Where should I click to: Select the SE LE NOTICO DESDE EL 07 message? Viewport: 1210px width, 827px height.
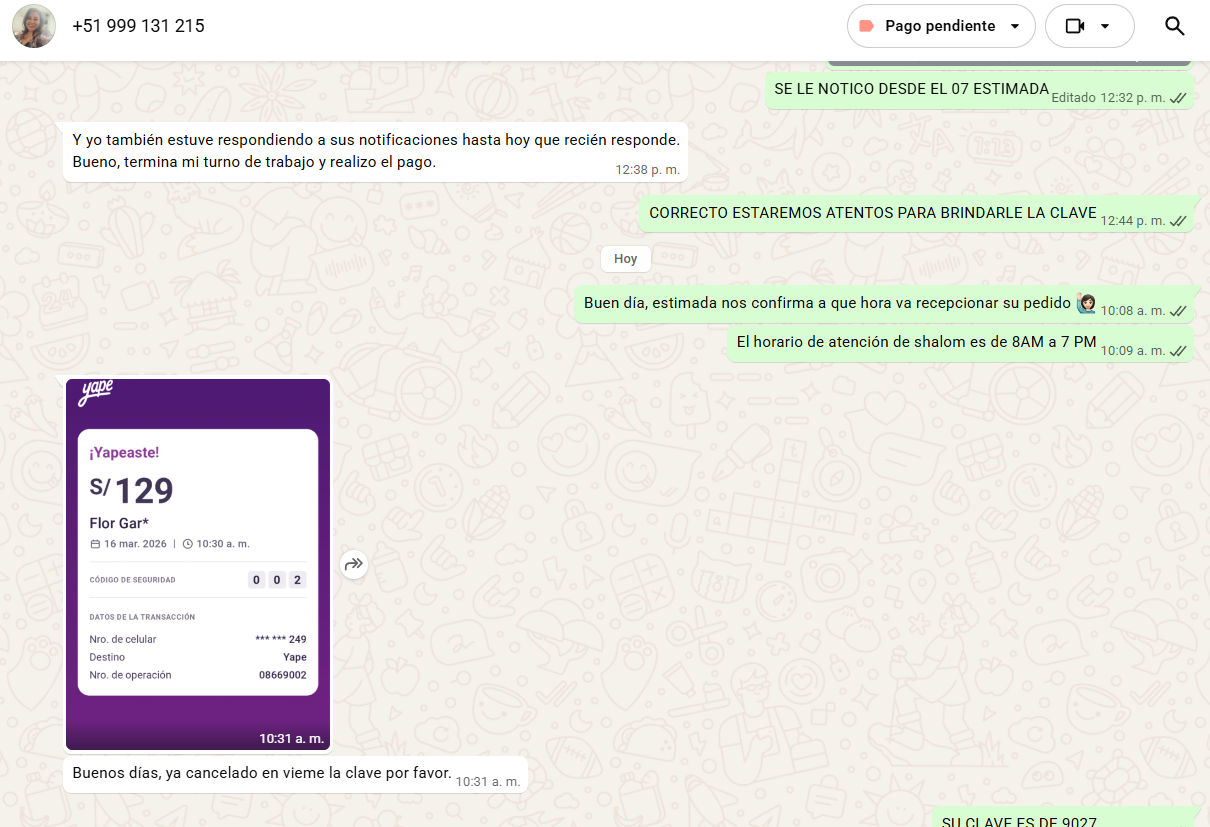point(910,89)
